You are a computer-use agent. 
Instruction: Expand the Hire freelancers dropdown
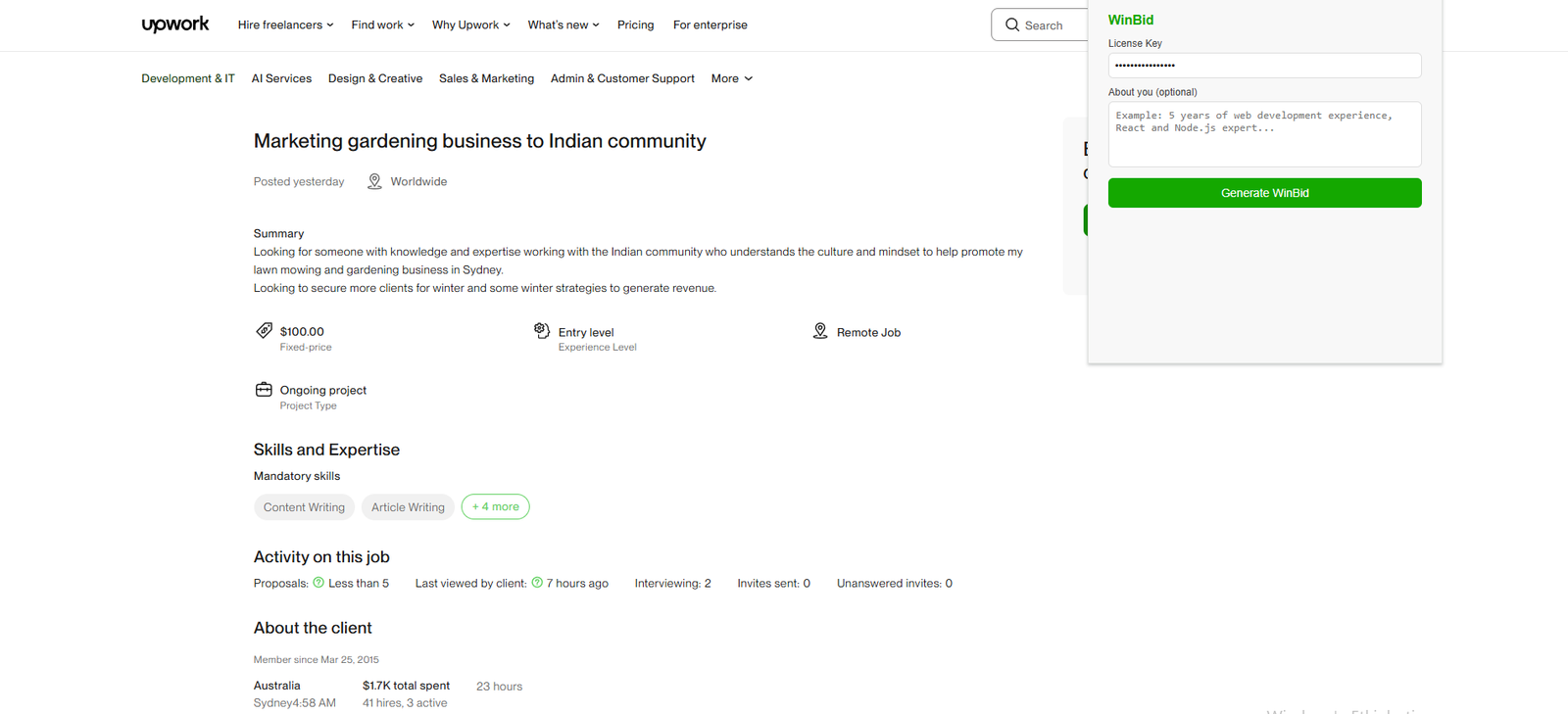coord(285,24)
